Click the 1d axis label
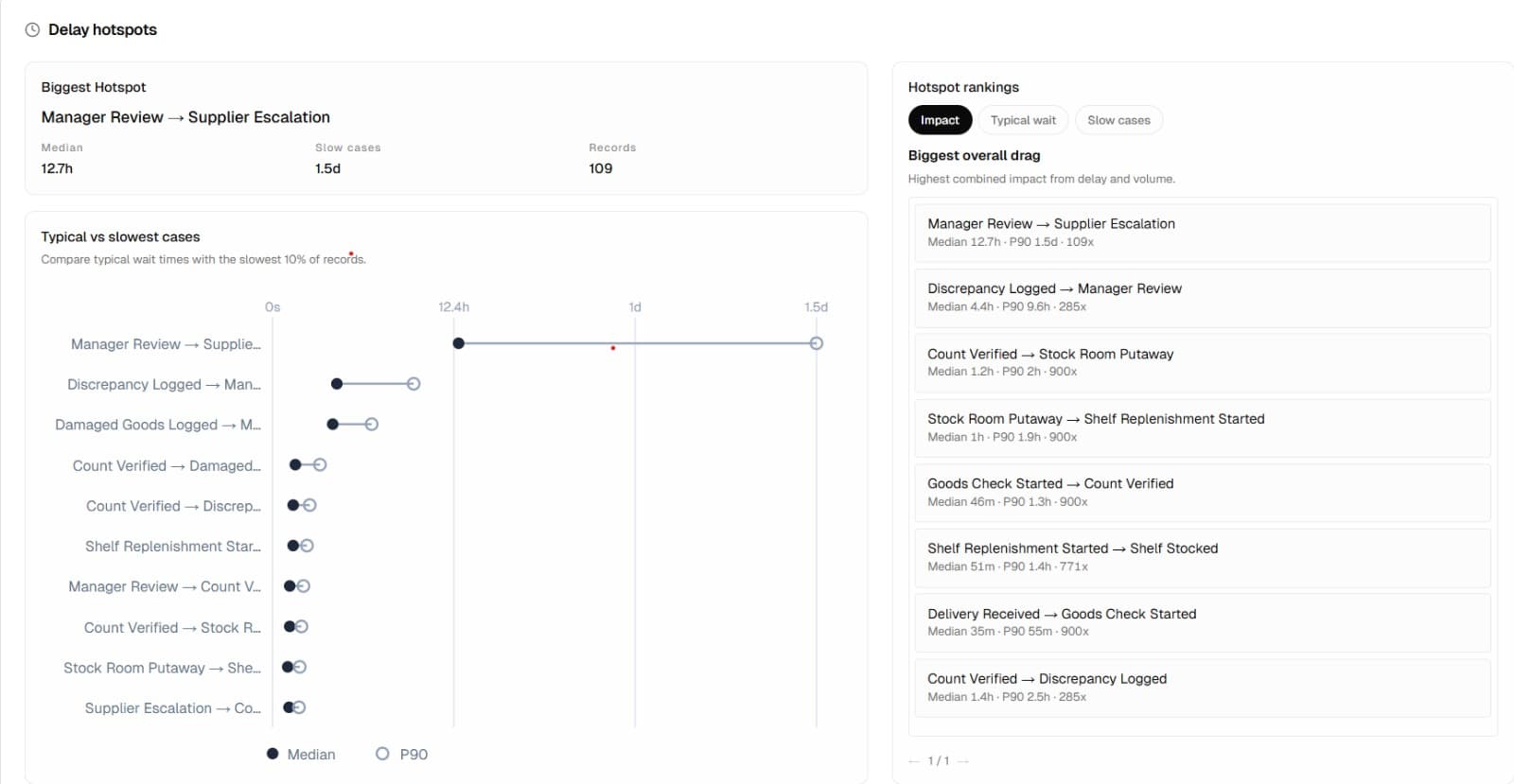 (635, 307)
